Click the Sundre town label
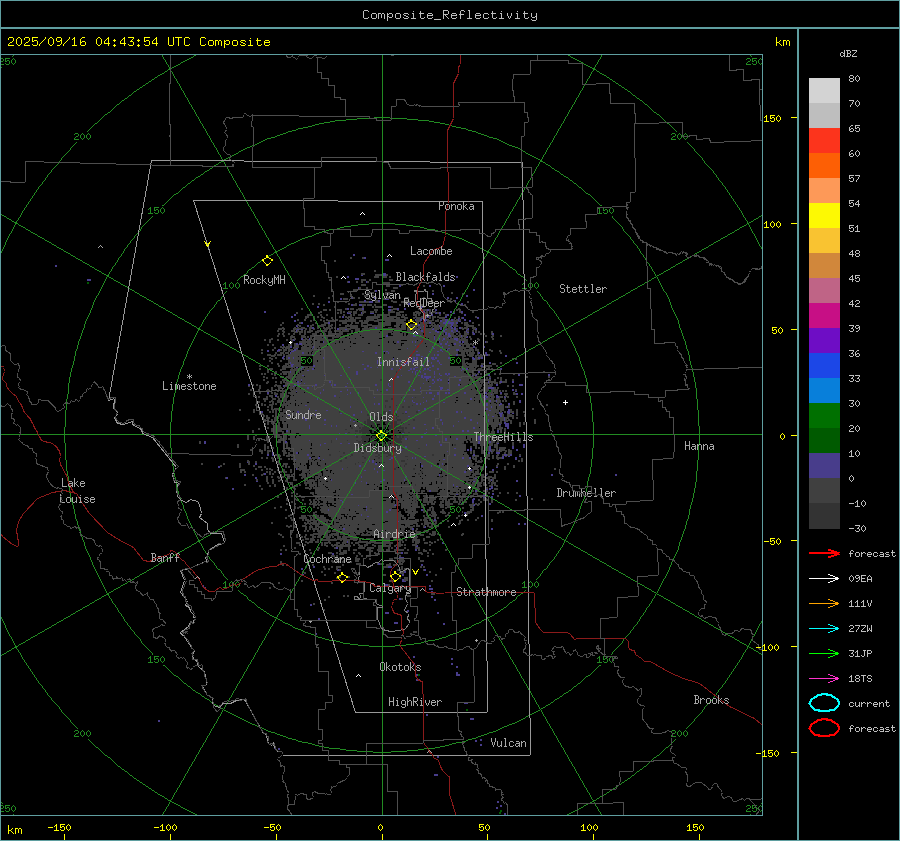Image resolution: width=900 pixels, height=841 pixels. [x=303, y=415]
